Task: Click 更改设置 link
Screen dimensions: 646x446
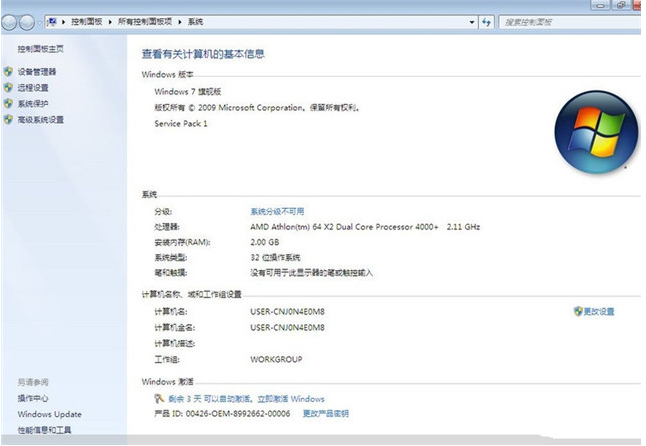Action: pos(599,312)
